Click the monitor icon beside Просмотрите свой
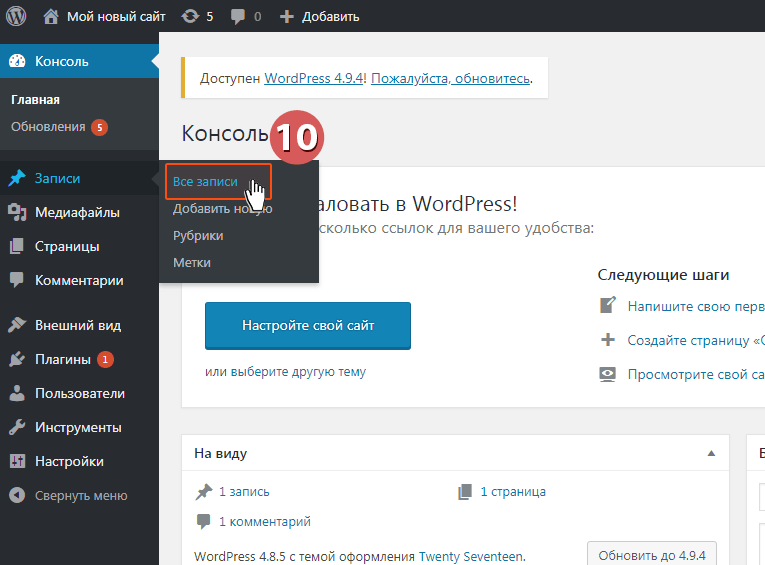This screenshot has height=565, width=765. point(607,374)
